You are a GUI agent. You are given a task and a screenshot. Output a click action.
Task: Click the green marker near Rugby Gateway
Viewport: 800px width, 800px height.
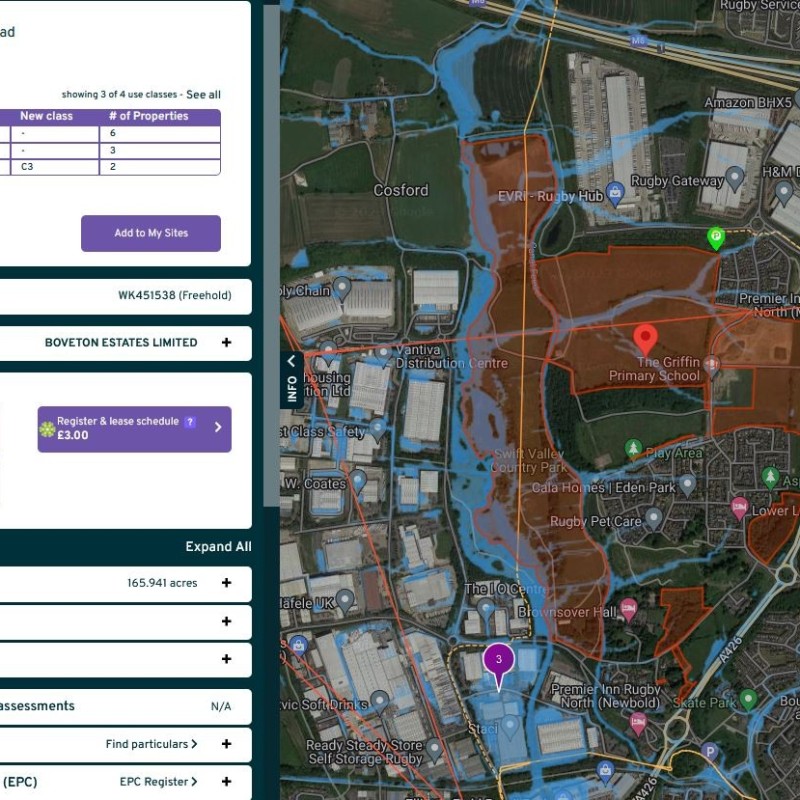click(x=716, y=238)
